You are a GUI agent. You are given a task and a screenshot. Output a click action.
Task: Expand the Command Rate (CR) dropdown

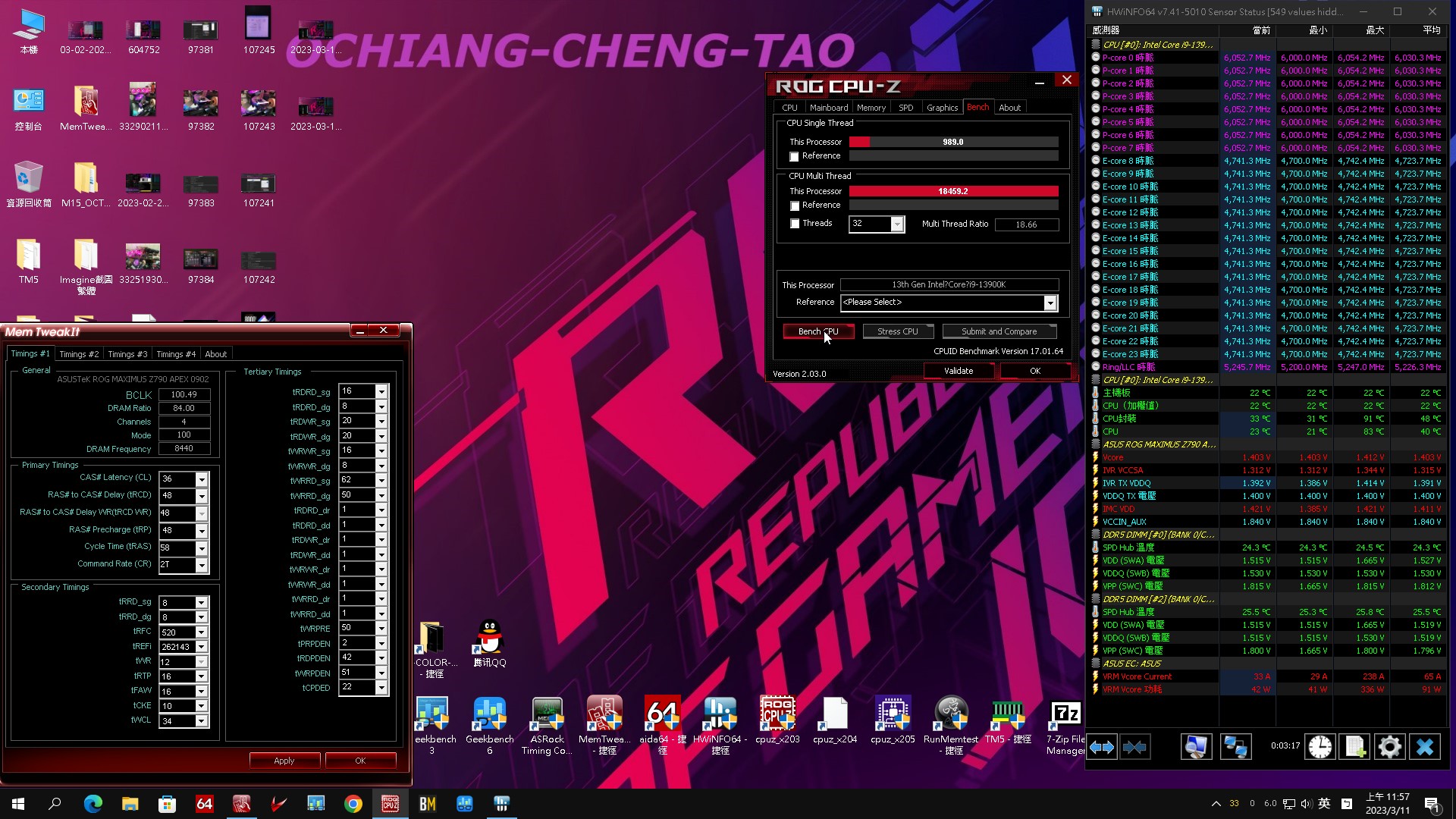click(x=201, y=565)
